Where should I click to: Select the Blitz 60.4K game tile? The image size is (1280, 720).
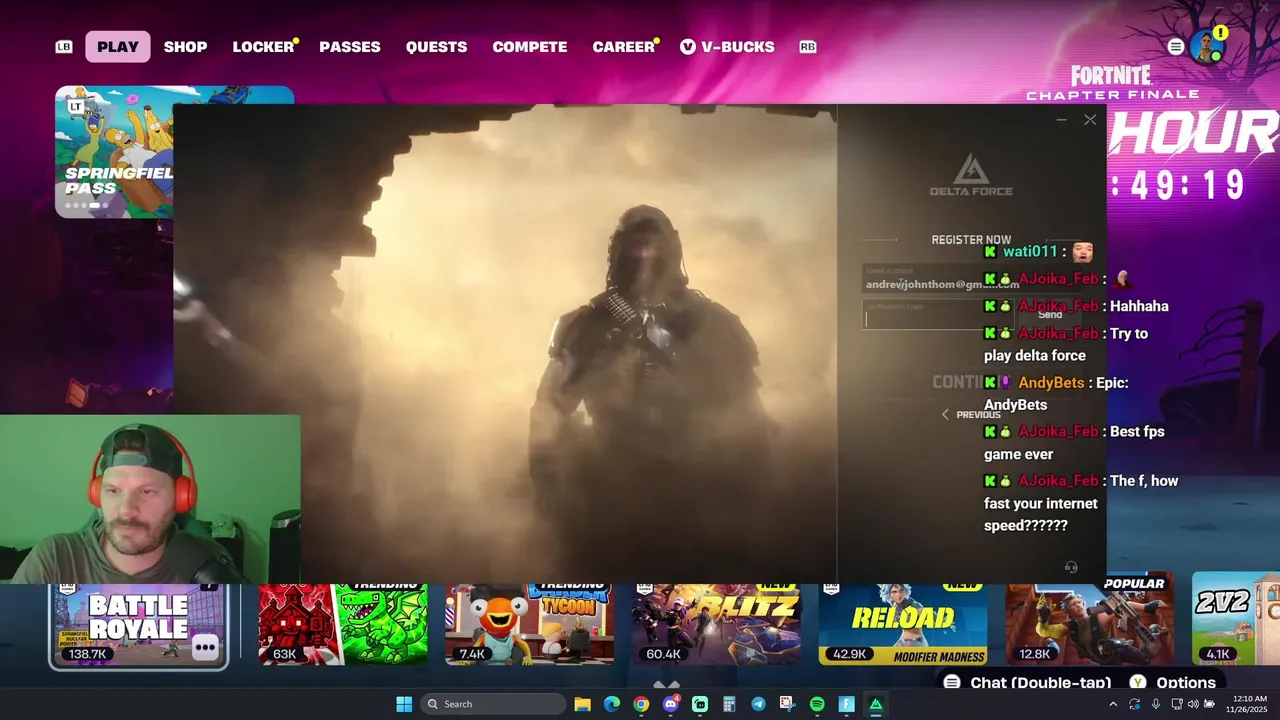pyautogui.click(x=716, y=624)
